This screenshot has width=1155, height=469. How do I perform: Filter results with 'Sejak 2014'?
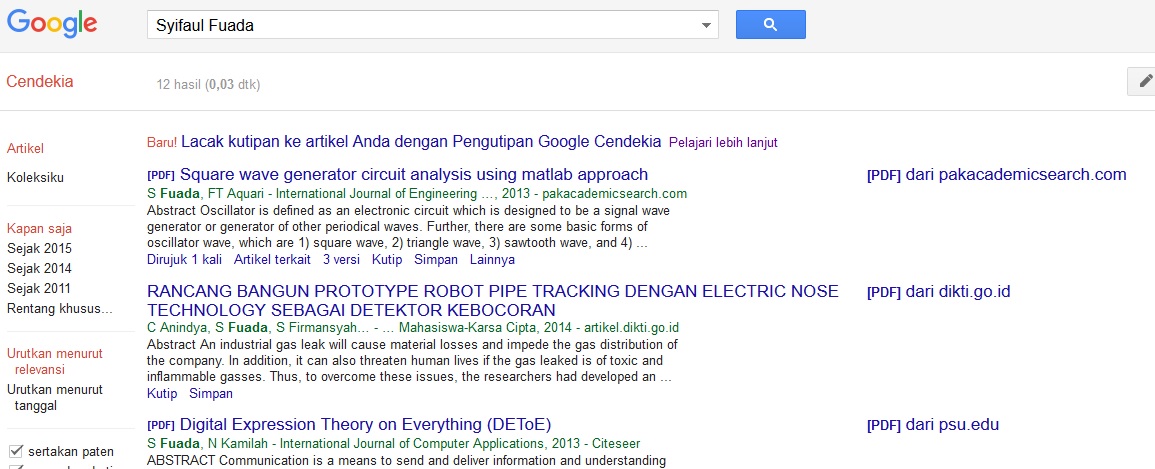tap(39, 268)
